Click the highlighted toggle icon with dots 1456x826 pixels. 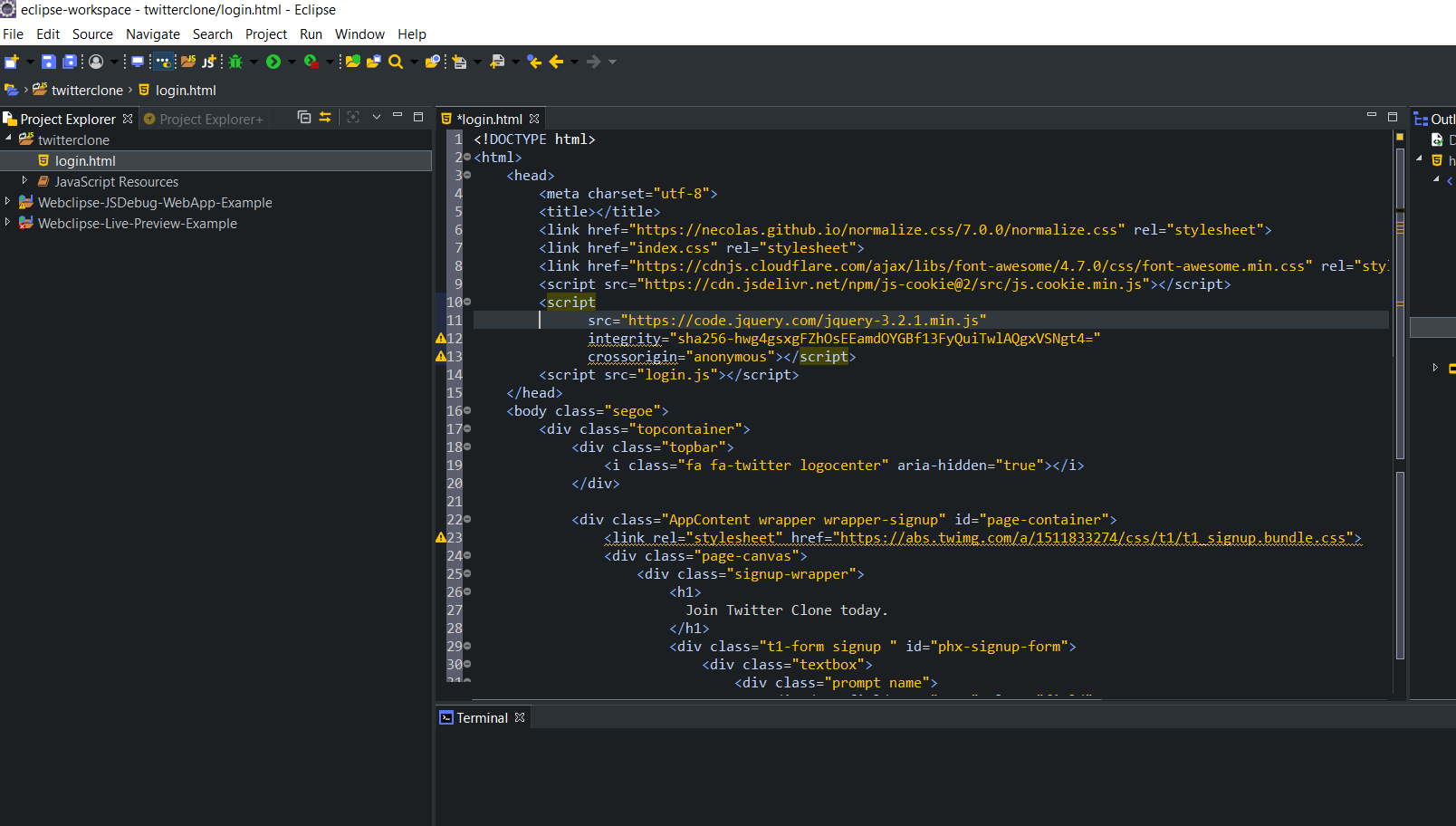tap(164, 62)
